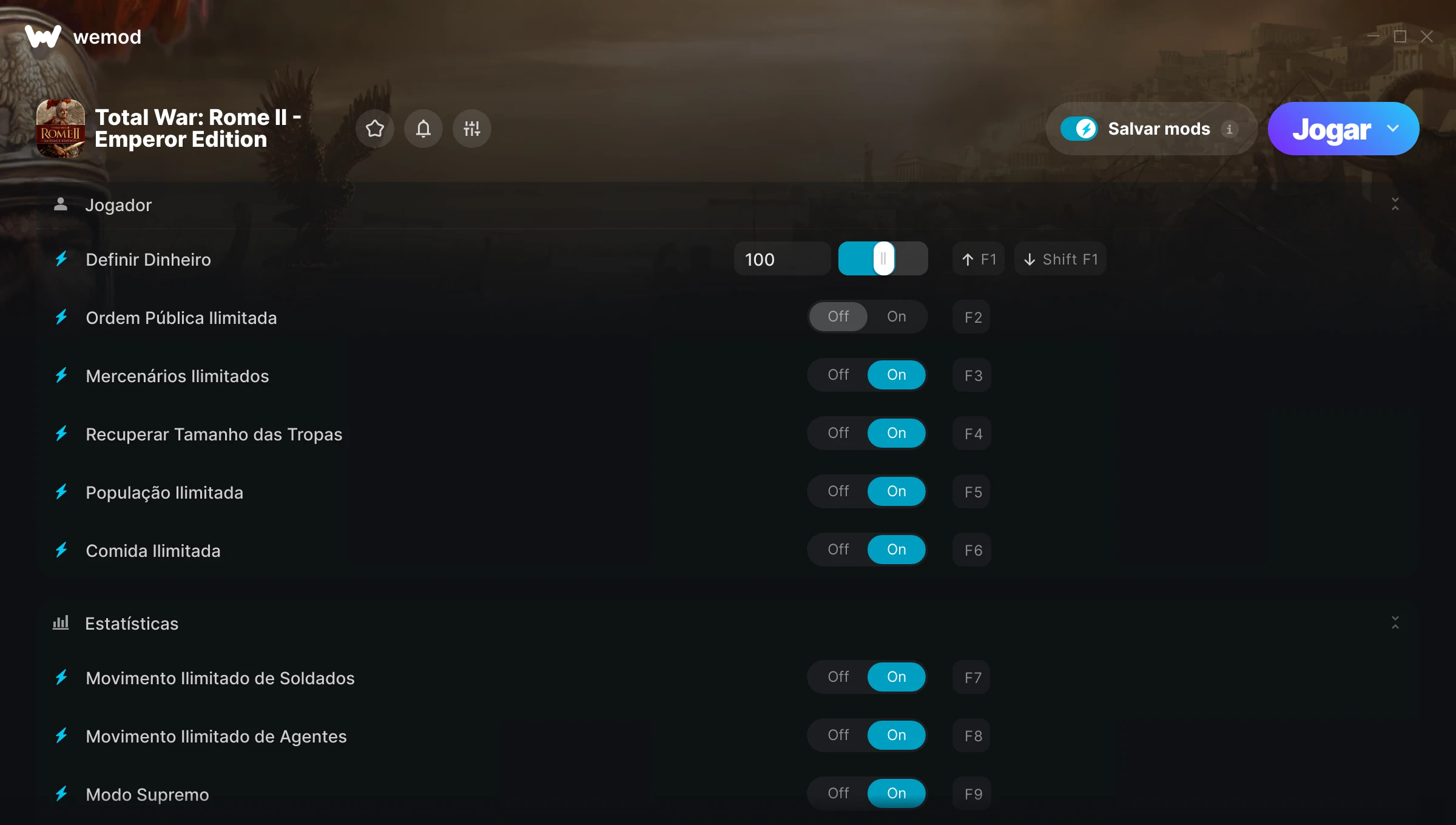The image size is (1456, 825).
Task: Click the F1 increase hotkey arrow
Action: (x=968, y=260)
